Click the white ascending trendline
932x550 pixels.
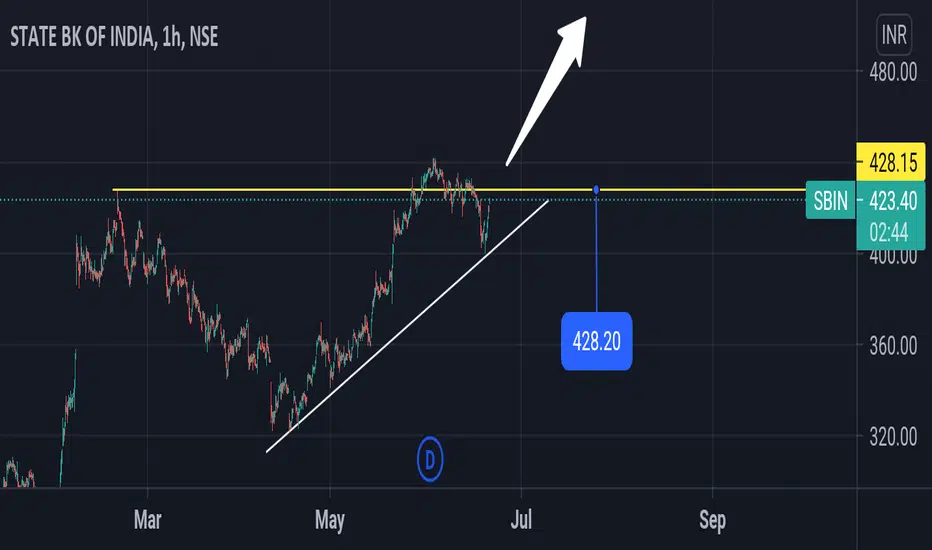[x=408, y=326]
